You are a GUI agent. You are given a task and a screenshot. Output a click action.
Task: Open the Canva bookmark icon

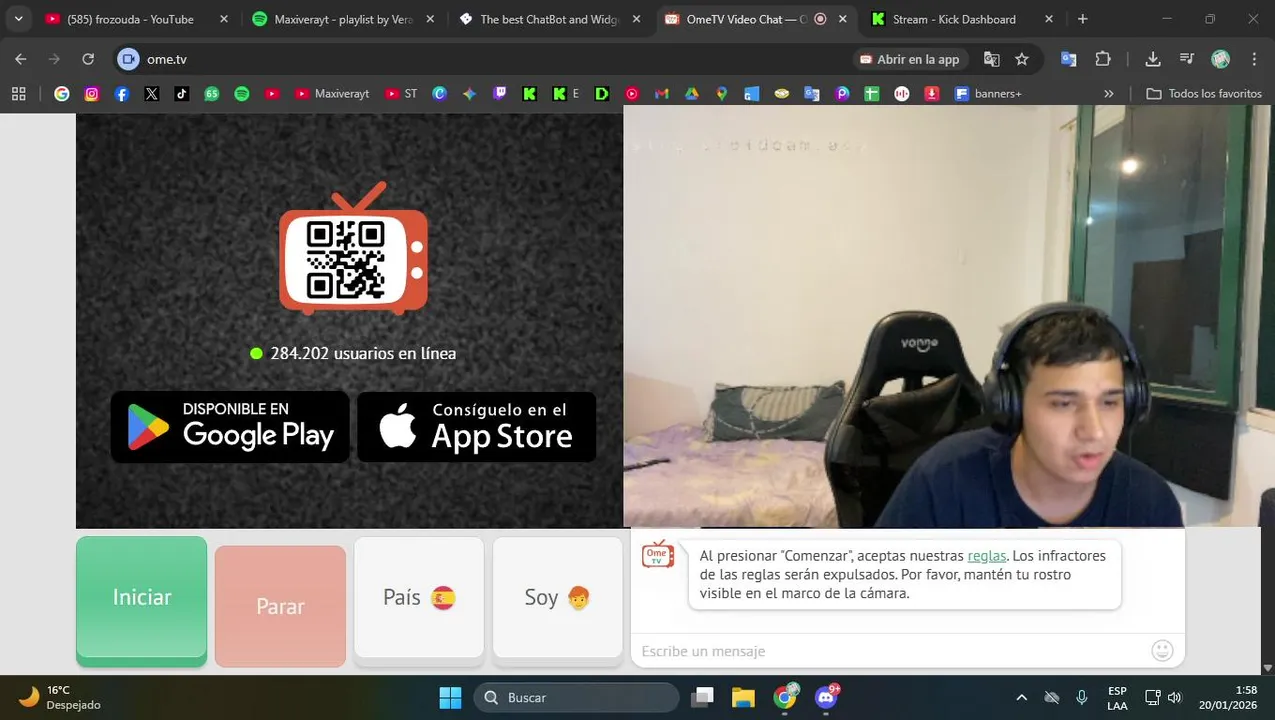click(x=439, y=93)
